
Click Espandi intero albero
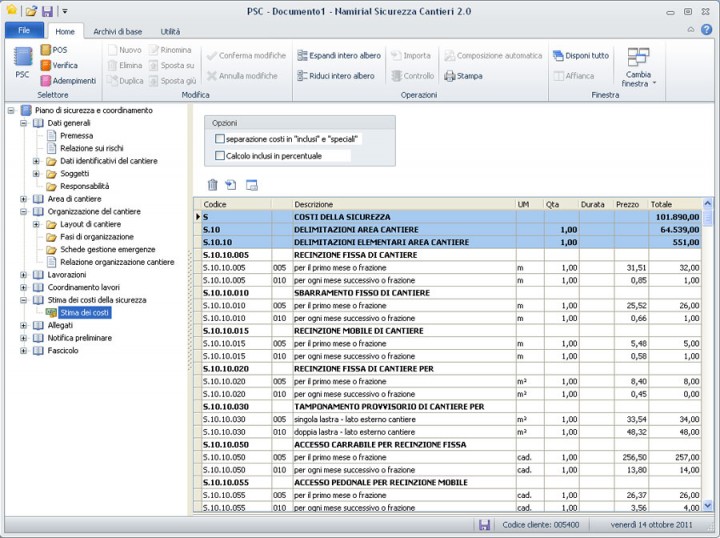336,55
